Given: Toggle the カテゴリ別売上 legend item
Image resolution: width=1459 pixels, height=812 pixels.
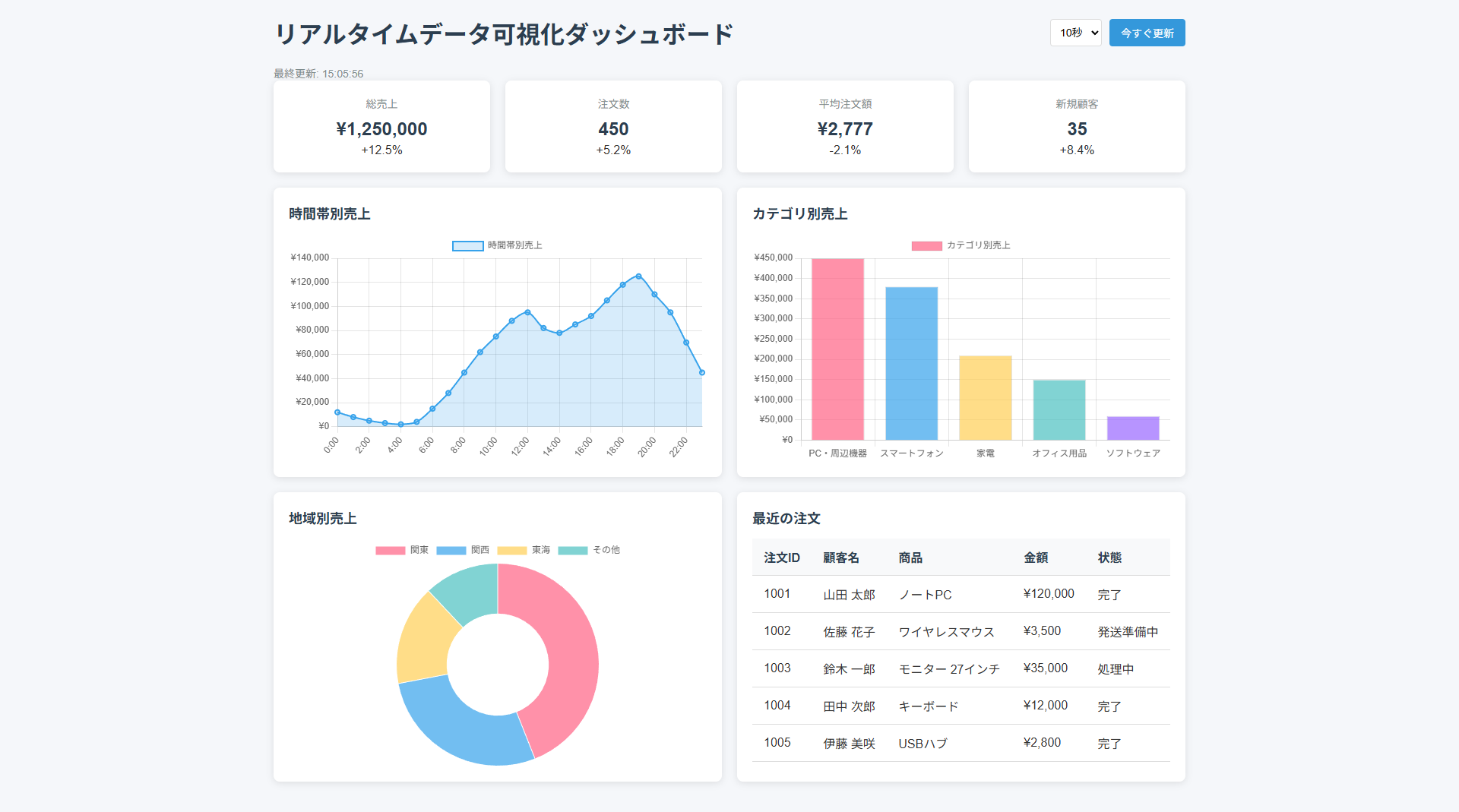Looking at the screenshot, I should (961, 245).
